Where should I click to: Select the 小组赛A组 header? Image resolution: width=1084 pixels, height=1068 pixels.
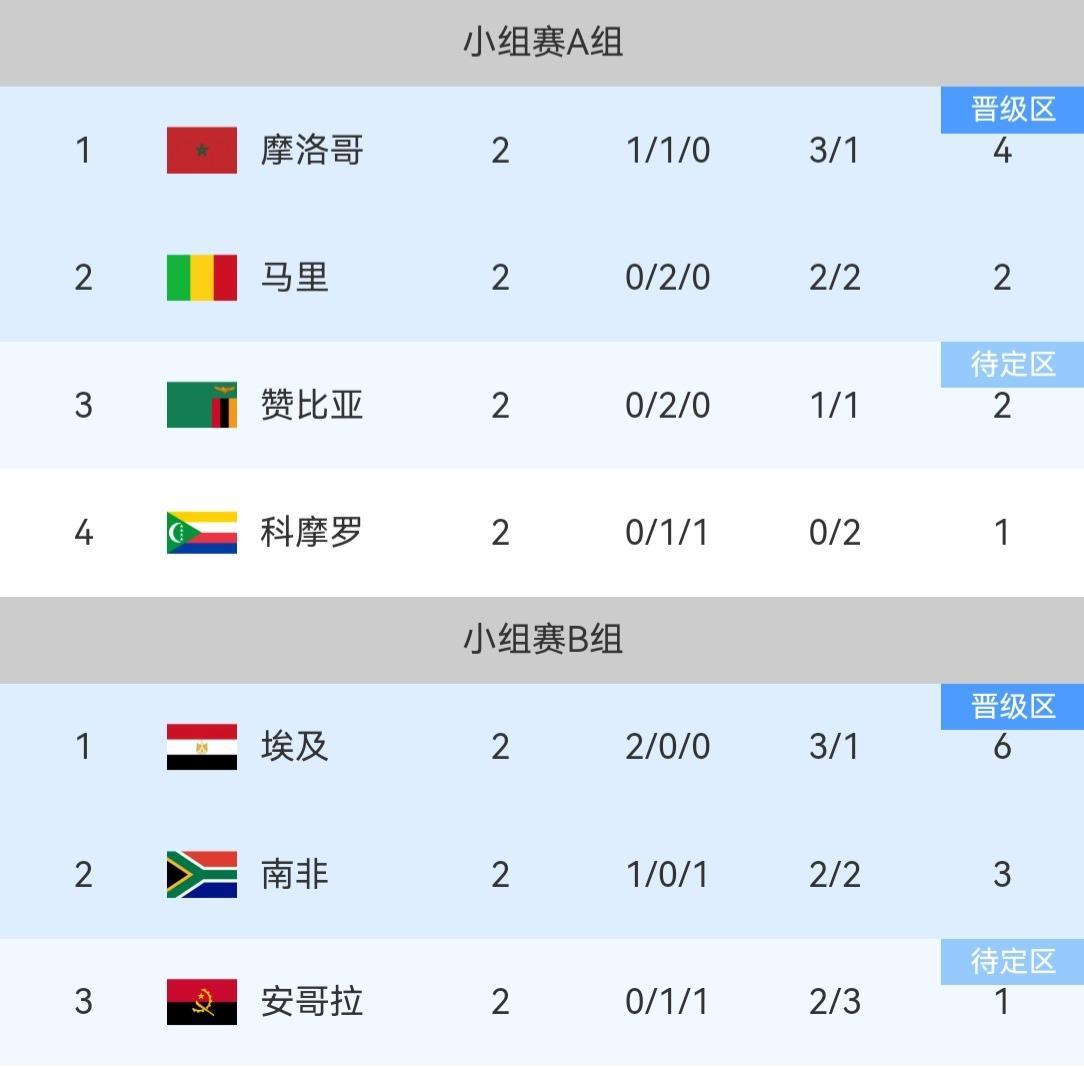coord(542,43)
